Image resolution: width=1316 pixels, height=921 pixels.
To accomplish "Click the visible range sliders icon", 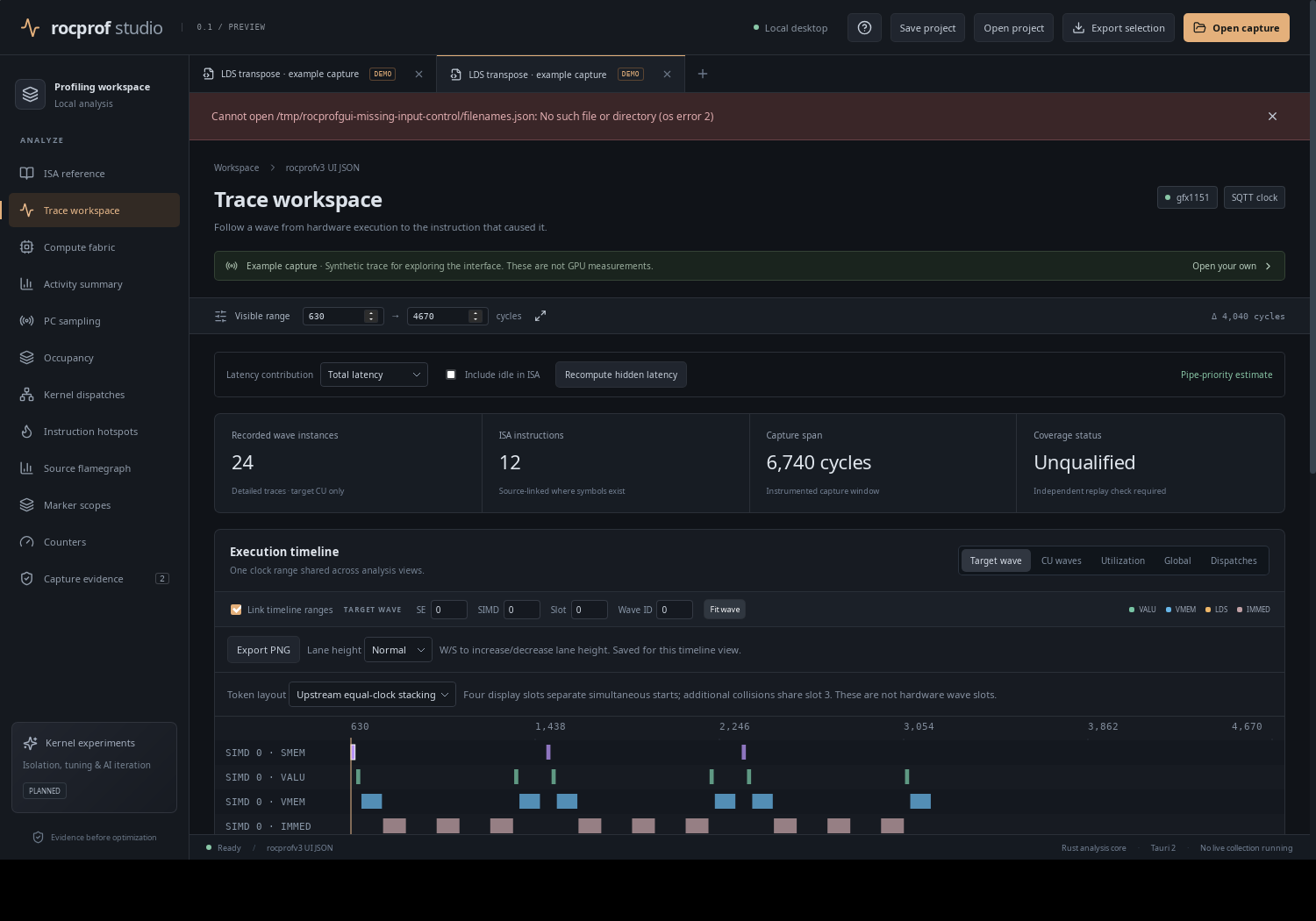I will tap(221, 316).
